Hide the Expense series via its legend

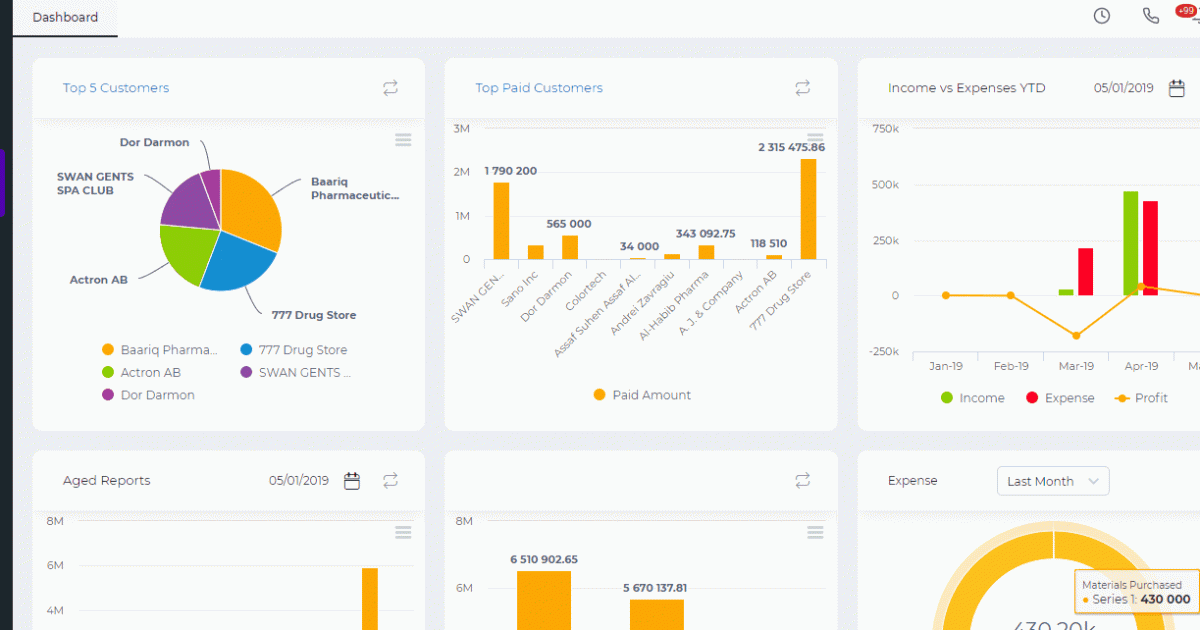coord(1060,398)
